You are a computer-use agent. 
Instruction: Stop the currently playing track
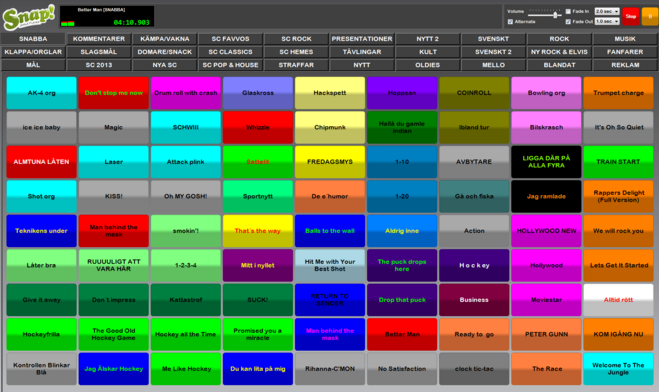(630, 16)
